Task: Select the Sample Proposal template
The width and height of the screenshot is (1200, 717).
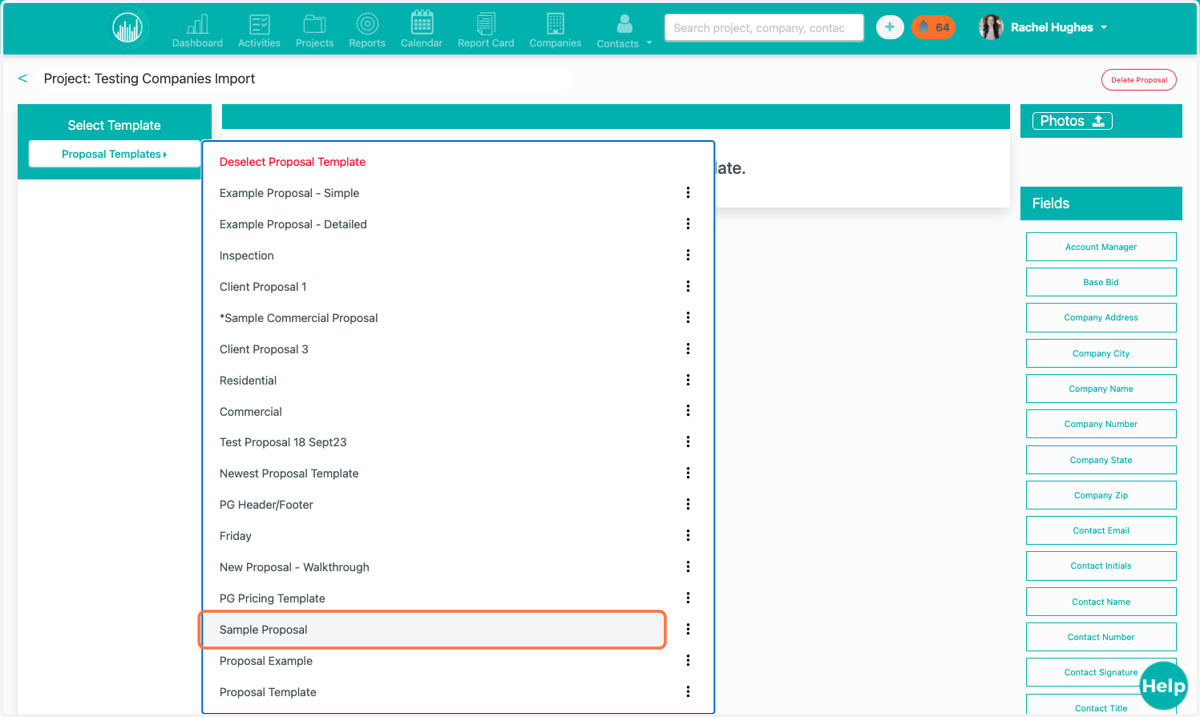Action: point(432,630)
